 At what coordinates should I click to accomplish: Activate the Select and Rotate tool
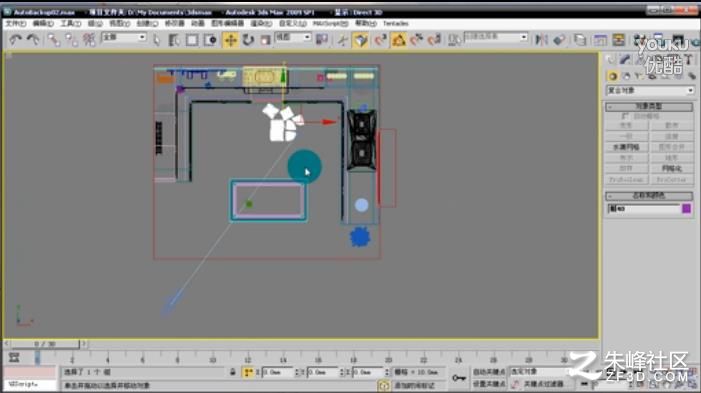pos(248,40)
